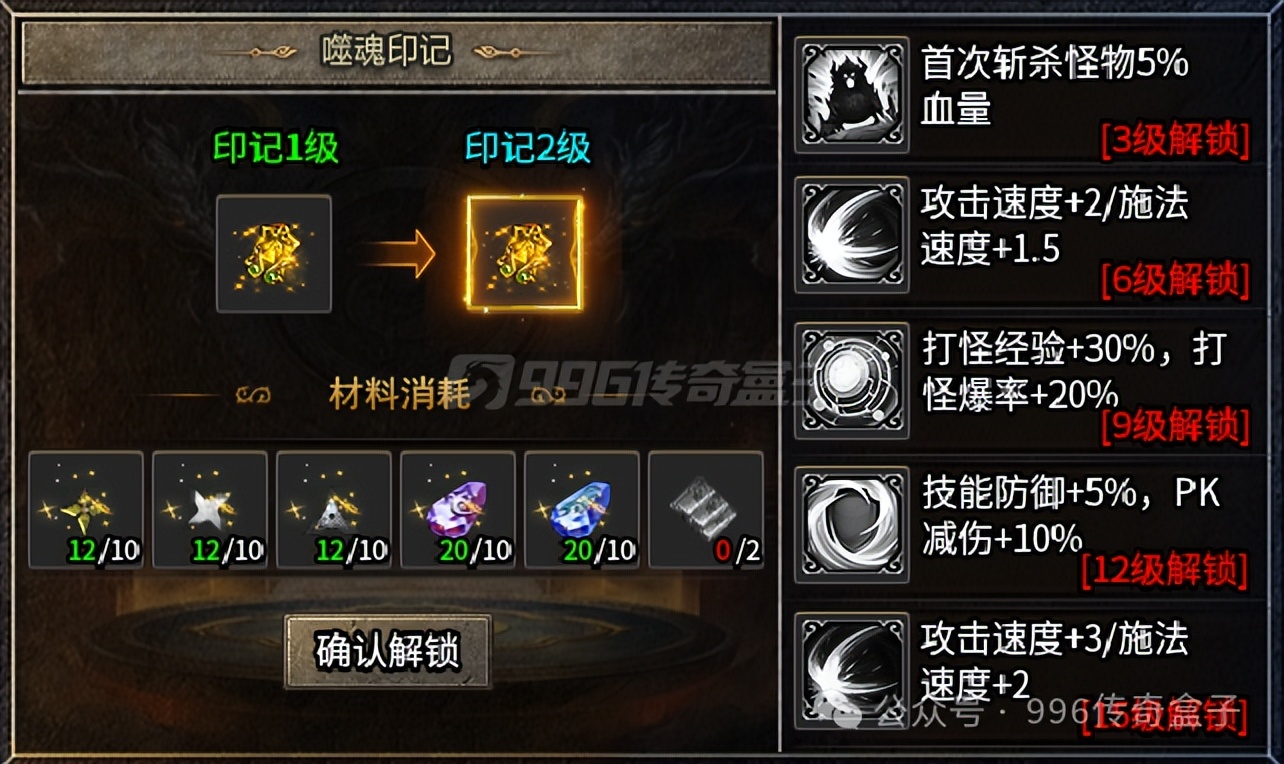Select the glowing level 2 mark icon
Viewport: 1284px width, 764px height.
[x=525, y=254]
